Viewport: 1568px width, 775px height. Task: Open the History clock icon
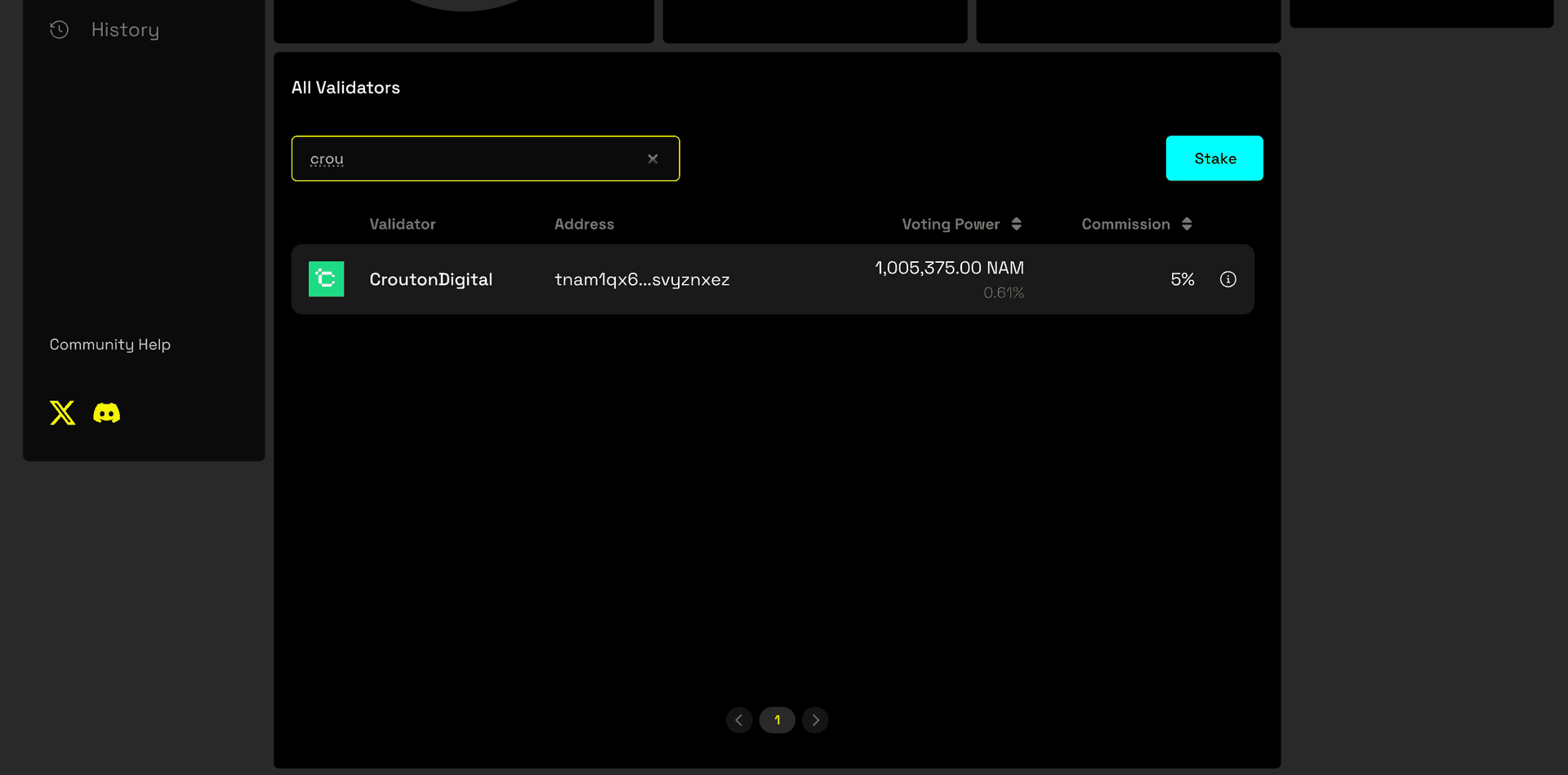(59, 30)
